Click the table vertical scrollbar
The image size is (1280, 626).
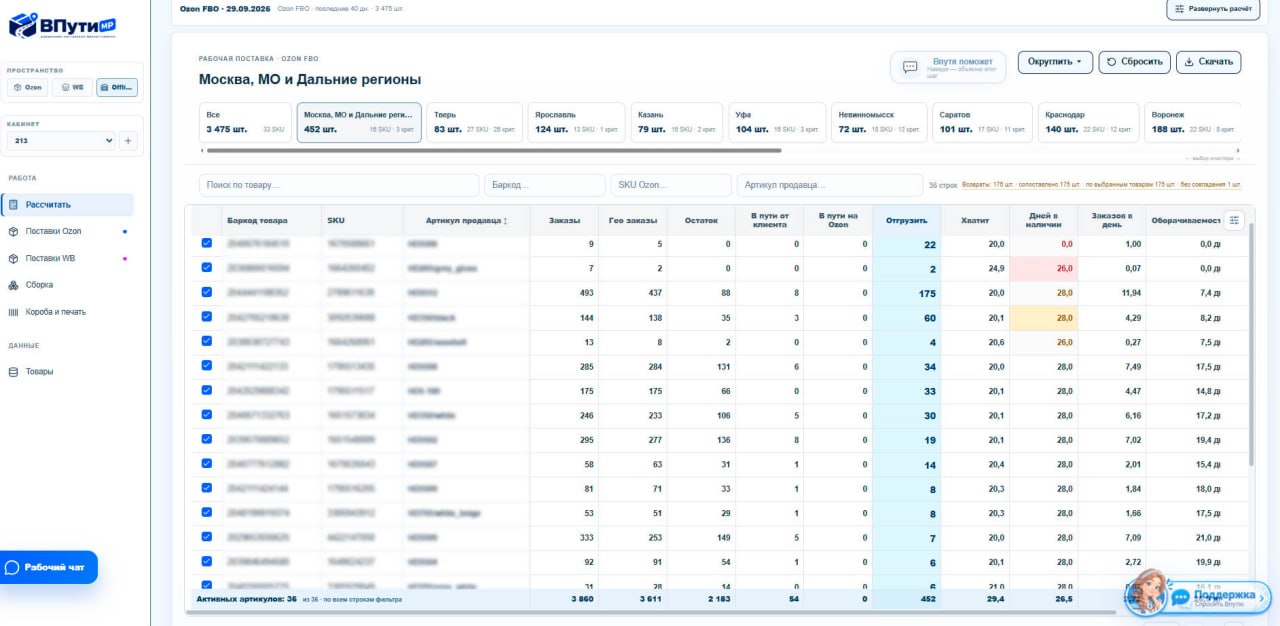[x=1251, y=345]
